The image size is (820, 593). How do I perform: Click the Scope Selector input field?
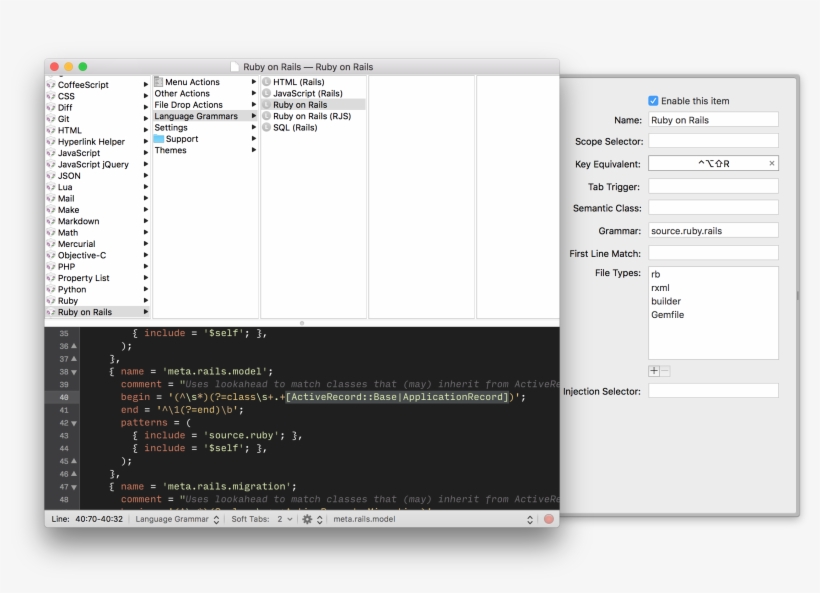click(713, 141)
